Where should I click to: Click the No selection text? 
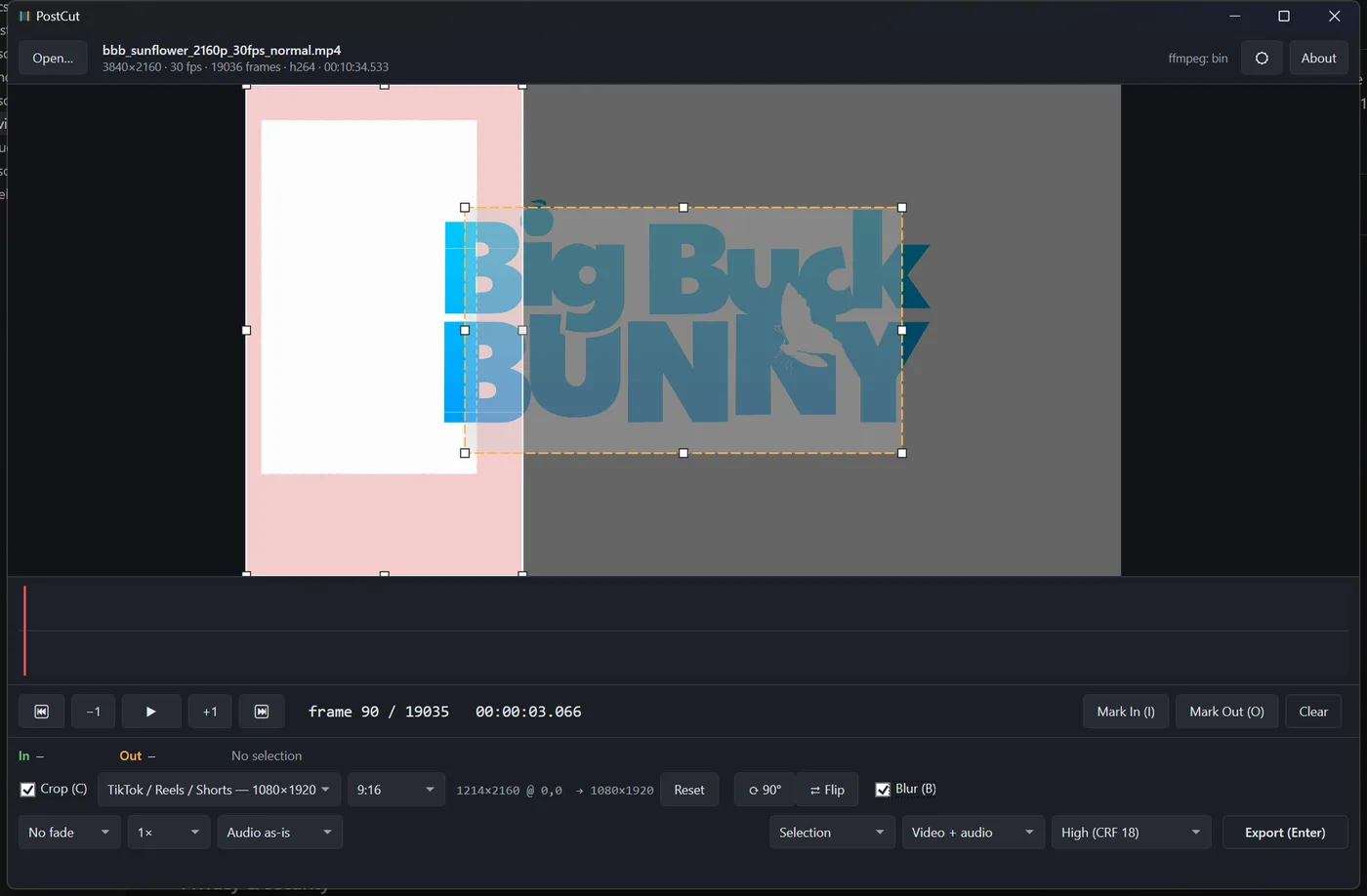(x=267, y=755)
